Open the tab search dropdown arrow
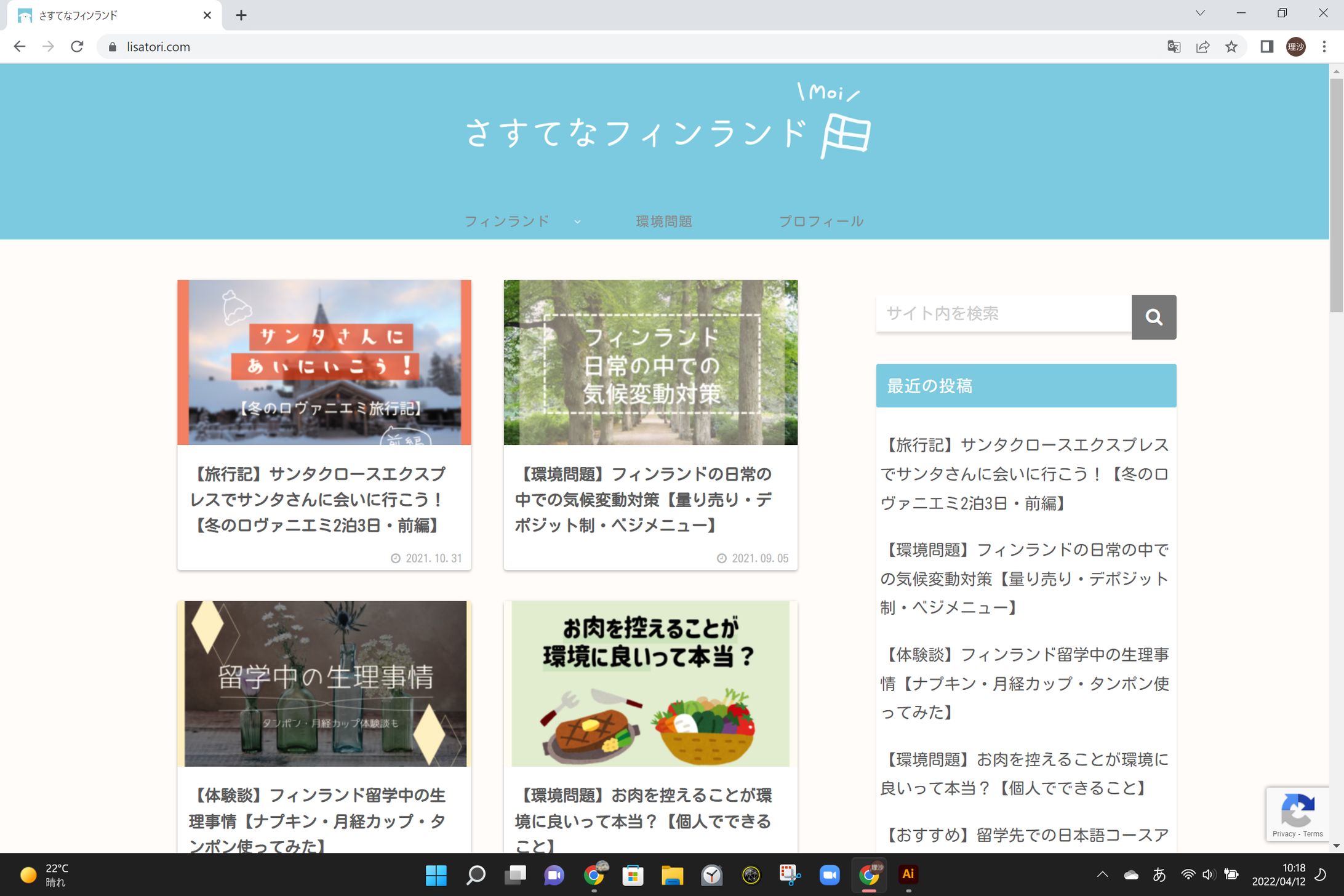The width and height of the screenshot is (1344, 896). click(1199, 14)
